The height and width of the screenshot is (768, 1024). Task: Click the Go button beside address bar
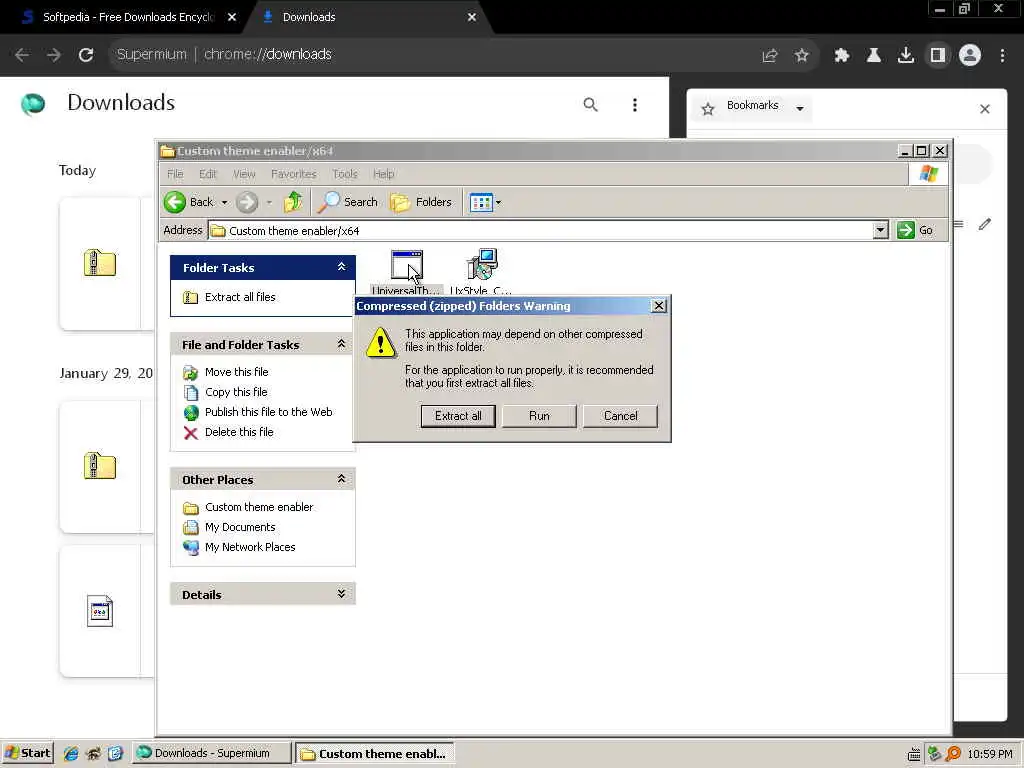[x=915, y=230]
